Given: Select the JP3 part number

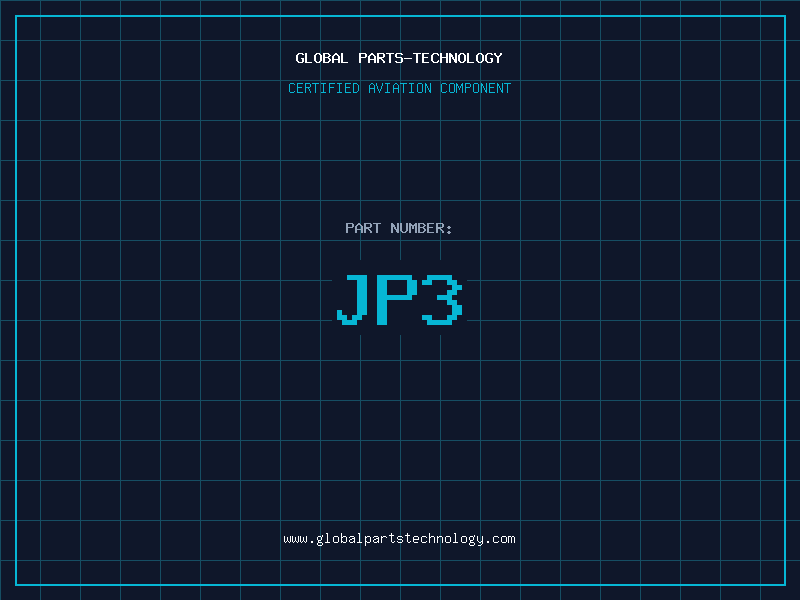Looking at the screenshot, I should click(x=399, y=299).
